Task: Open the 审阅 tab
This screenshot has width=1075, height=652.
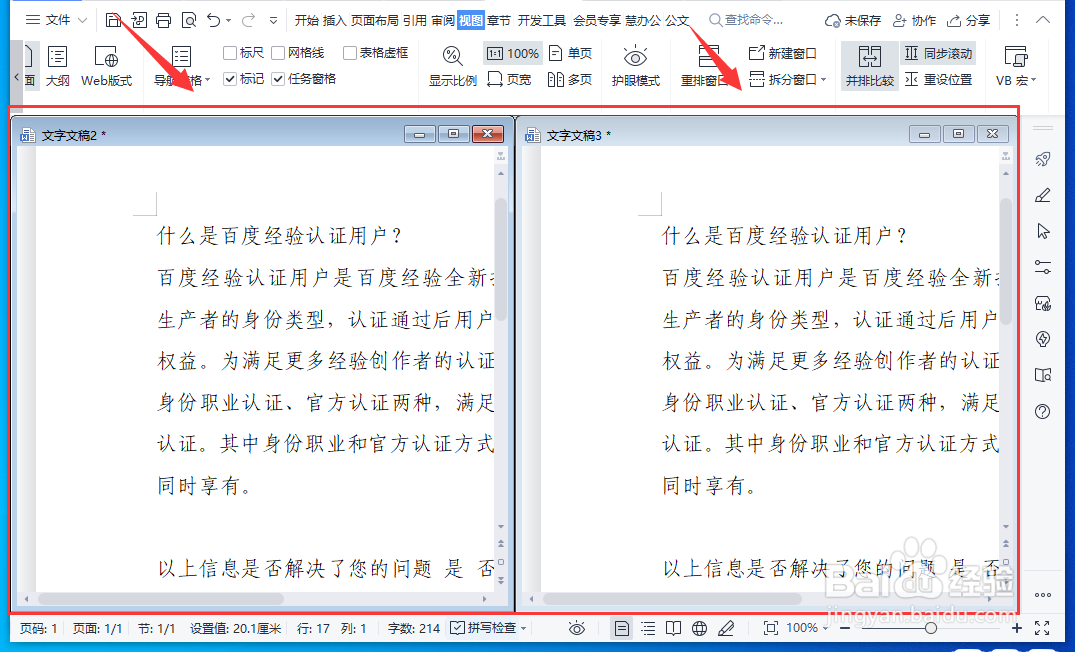Action: (x=443, y=21)
